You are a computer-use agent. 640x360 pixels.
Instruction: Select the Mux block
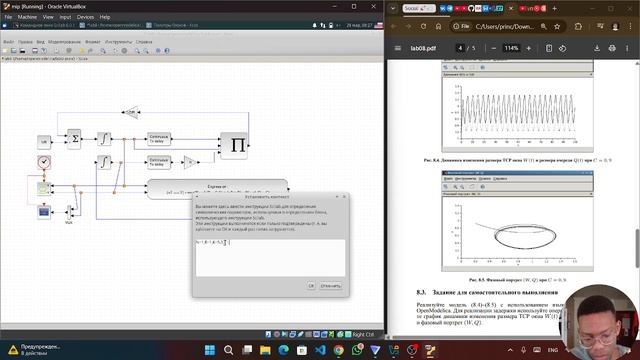coord(69,212)
